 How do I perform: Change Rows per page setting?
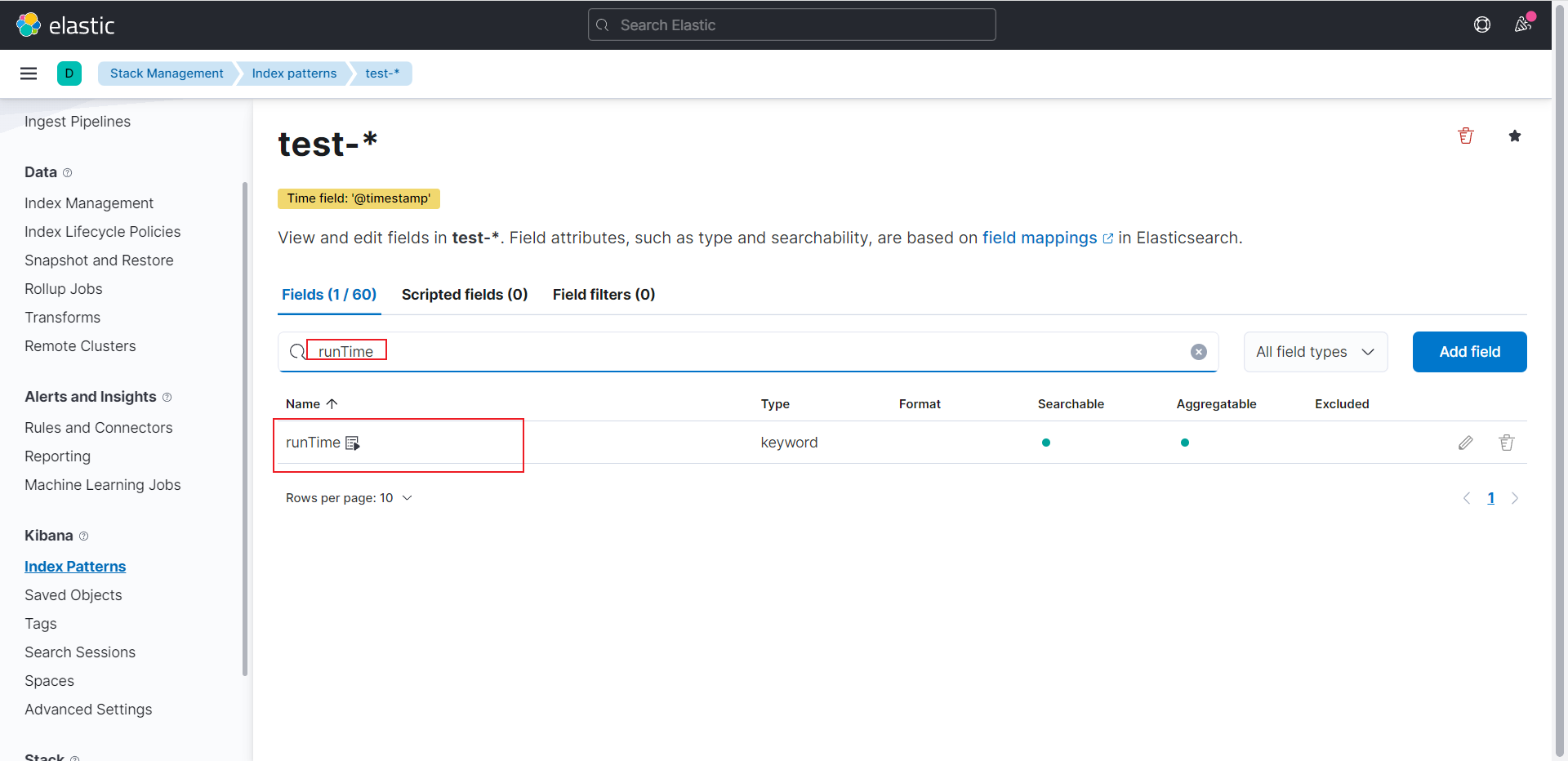pyautogui.click(x=349, y=498)
